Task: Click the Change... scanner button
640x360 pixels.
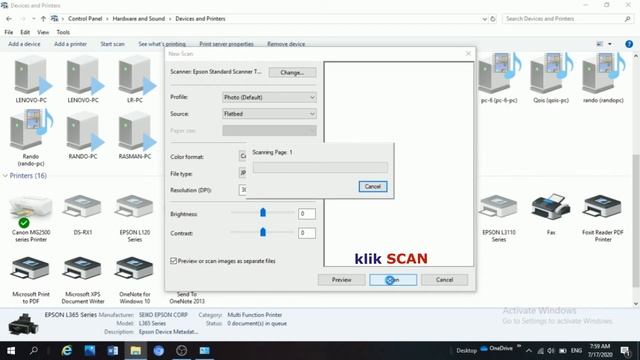Action: [x=292, y=73]
